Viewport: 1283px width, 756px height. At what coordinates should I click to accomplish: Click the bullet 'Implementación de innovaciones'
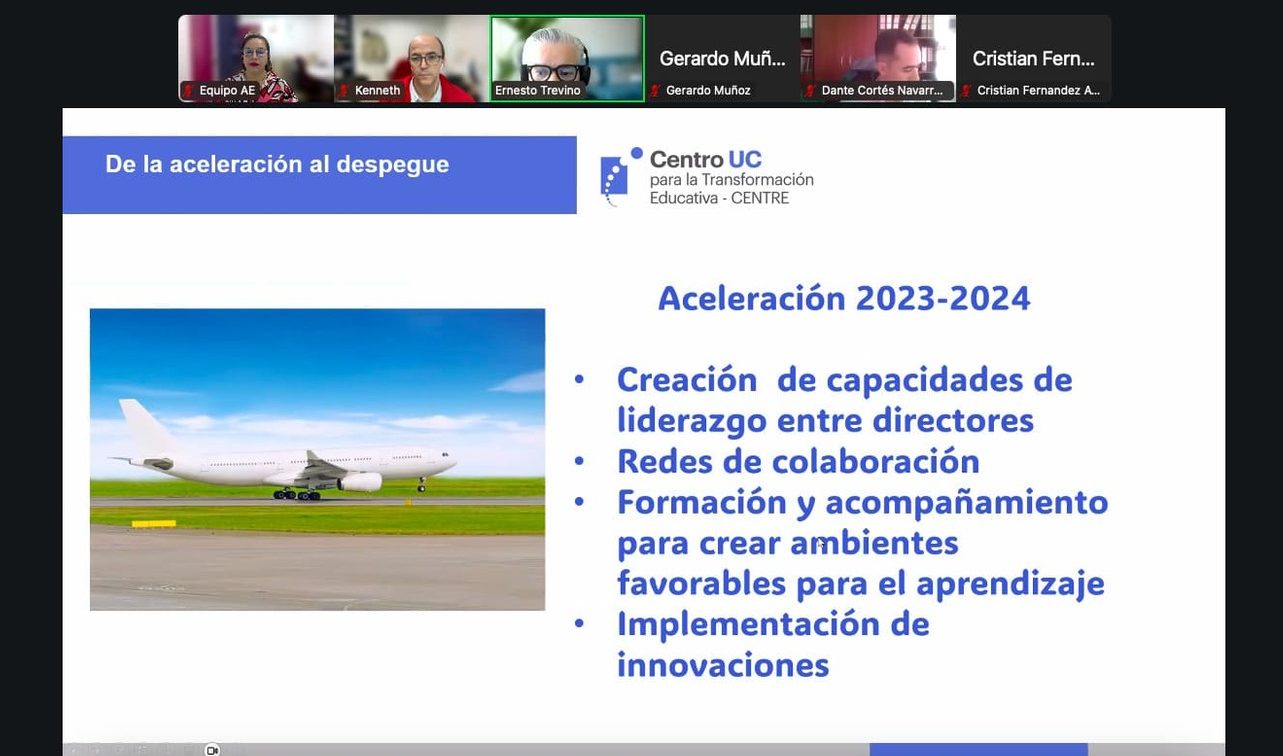[x=773, y=644]
